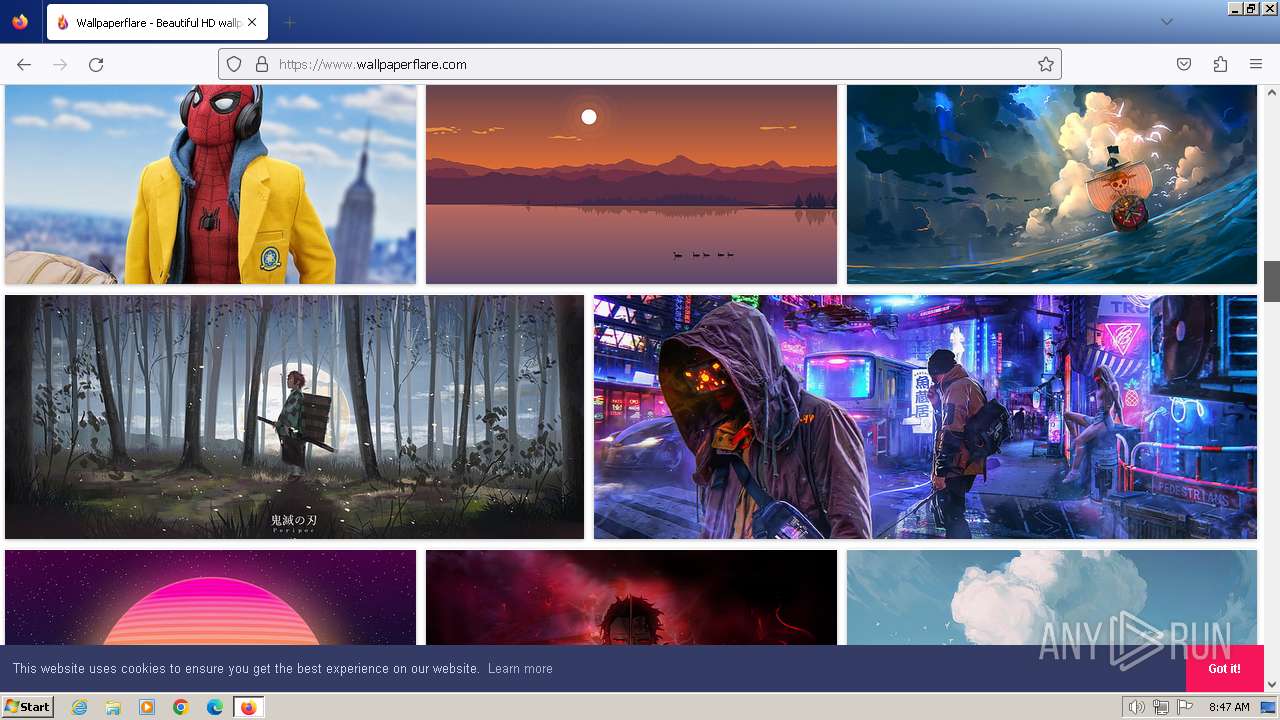The image size is (1280, 720).
Task: Accept cookies with Got it! button
Action: pos(1225,668)
